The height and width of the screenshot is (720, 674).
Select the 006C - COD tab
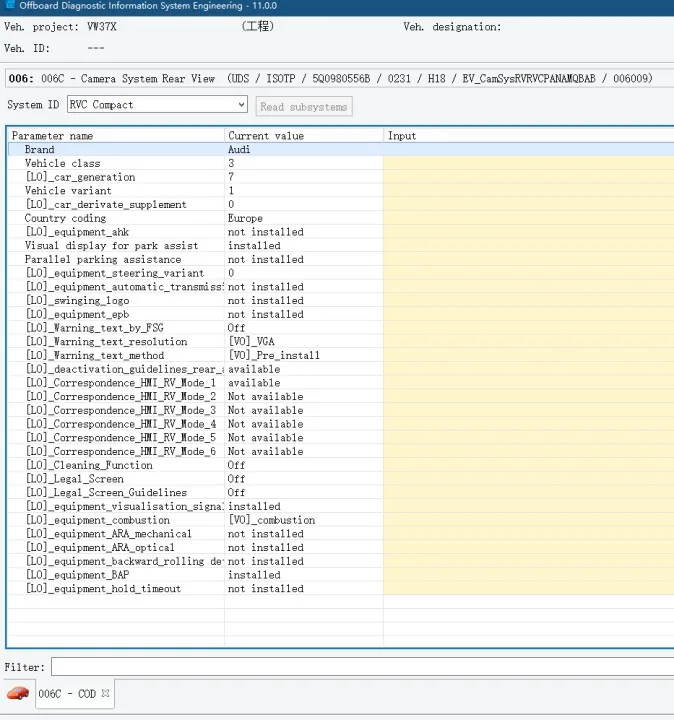click(67, 693)
